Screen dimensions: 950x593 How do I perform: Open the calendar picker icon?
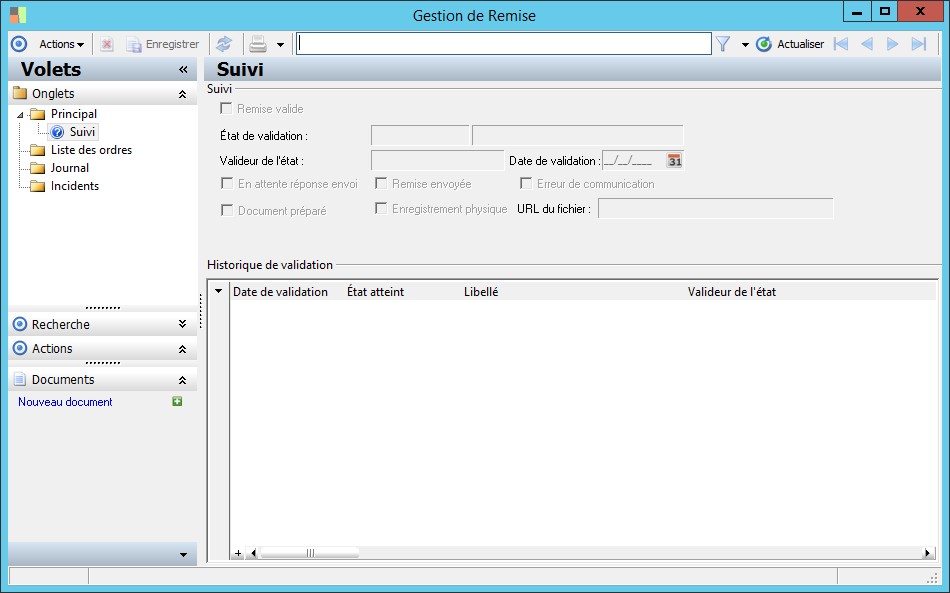pos(674,161)
